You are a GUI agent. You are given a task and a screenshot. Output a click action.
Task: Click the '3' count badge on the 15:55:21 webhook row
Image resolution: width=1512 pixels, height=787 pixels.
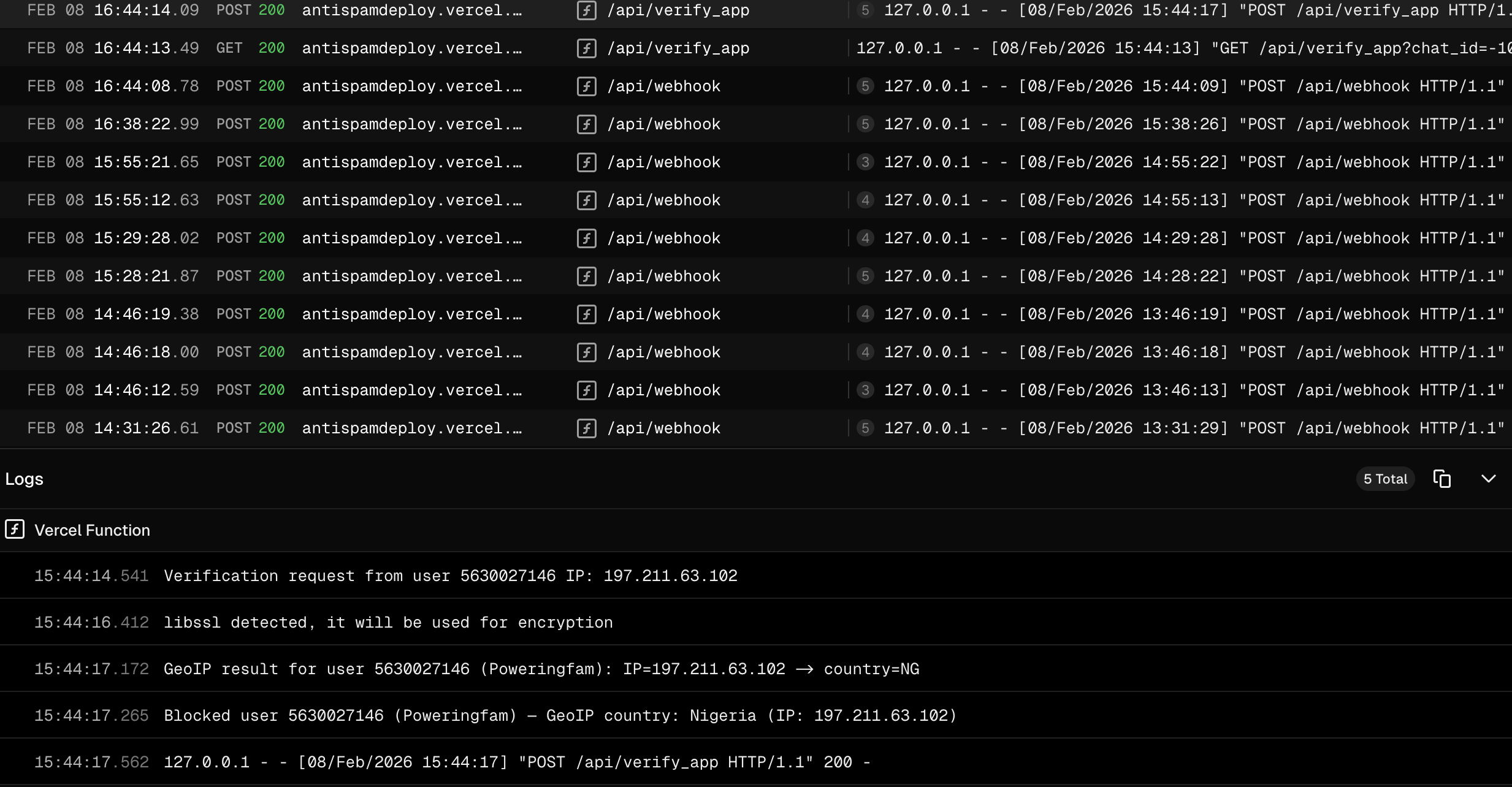[x=865, y=162]
